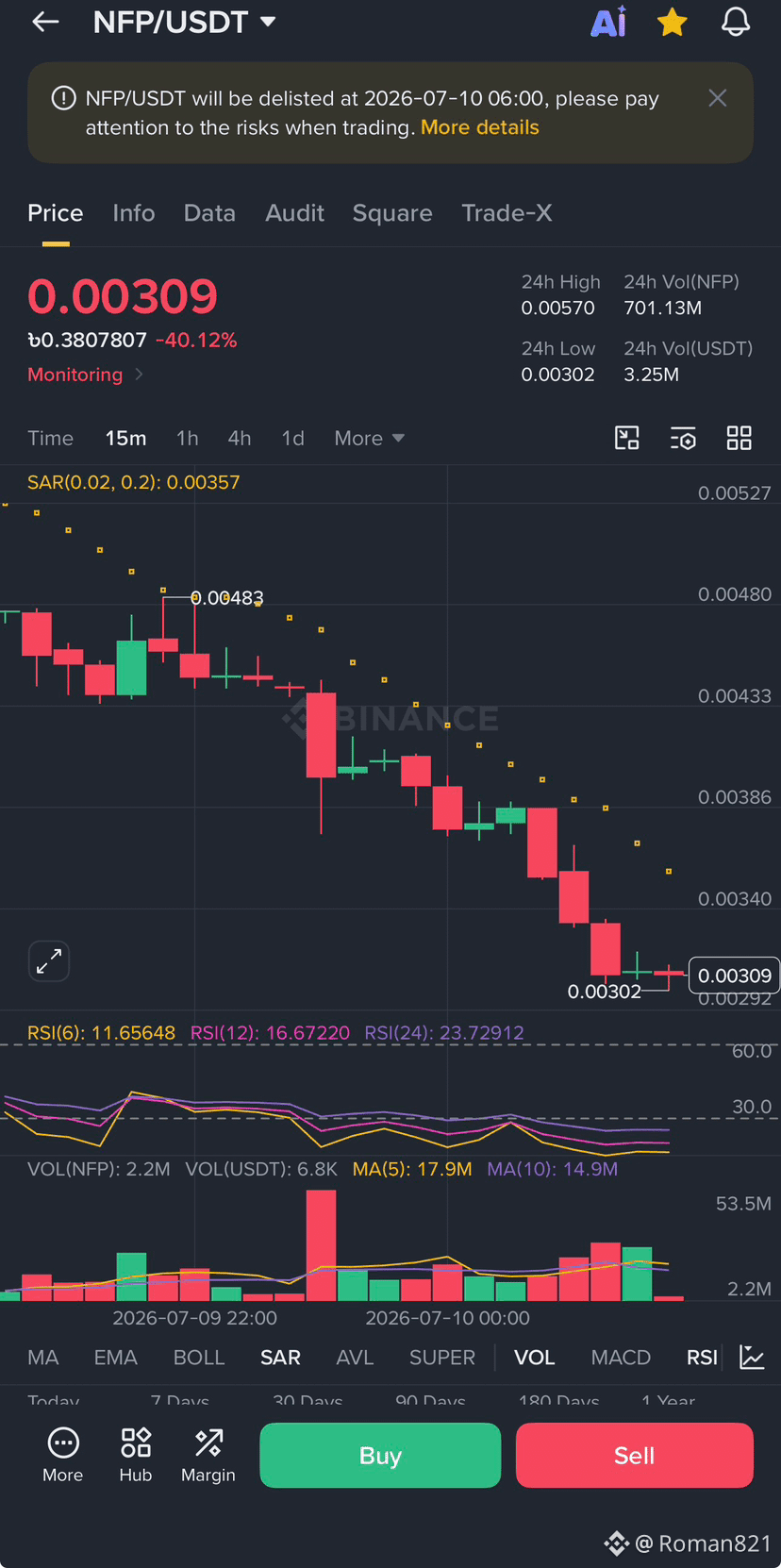Expand the More intervals dropdown
This screenshot has height=1568, width=781.
[369, 439]
